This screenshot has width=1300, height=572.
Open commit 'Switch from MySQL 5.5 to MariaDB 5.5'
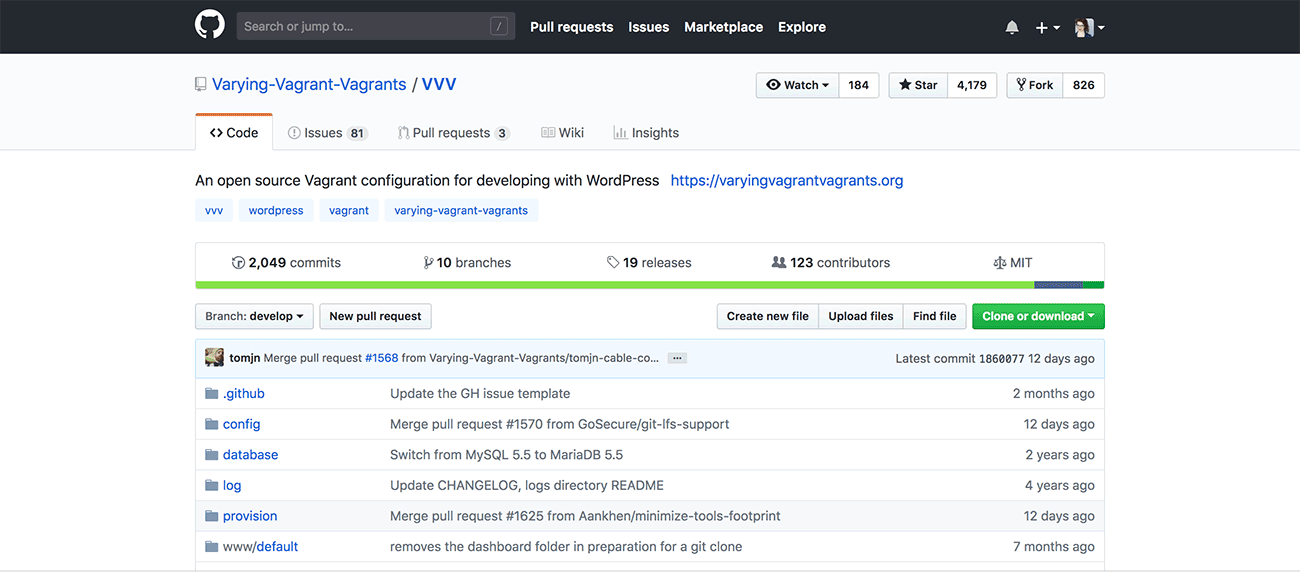pyautogui.click(x=506, y=455)
